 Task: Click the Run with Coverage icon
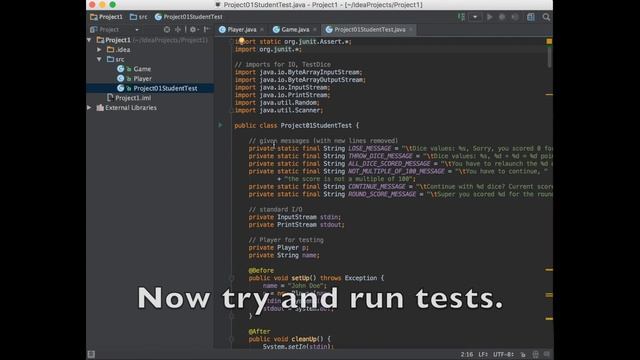coord(515,17)
